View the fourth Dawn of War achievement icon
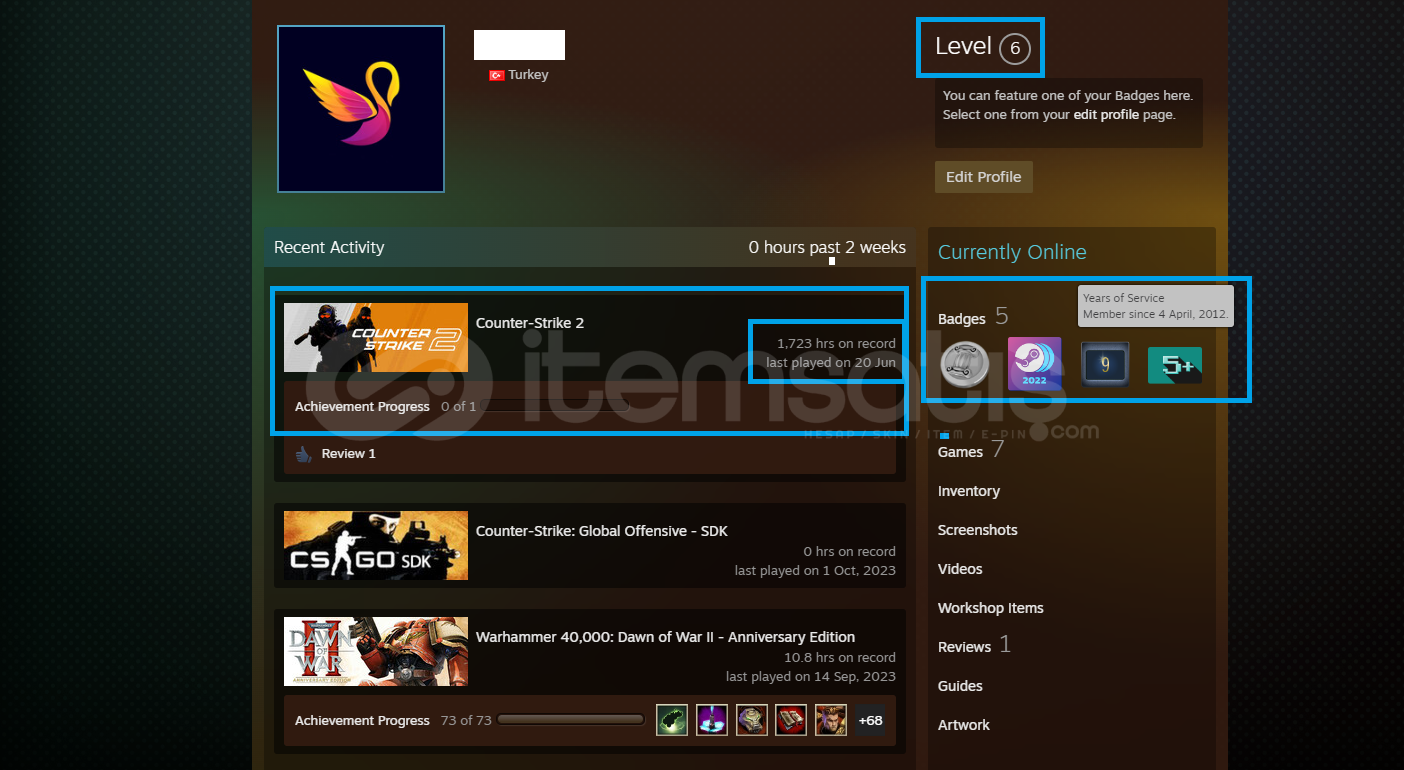This screenshot has height=770, width=1404. tap(791, 720)
